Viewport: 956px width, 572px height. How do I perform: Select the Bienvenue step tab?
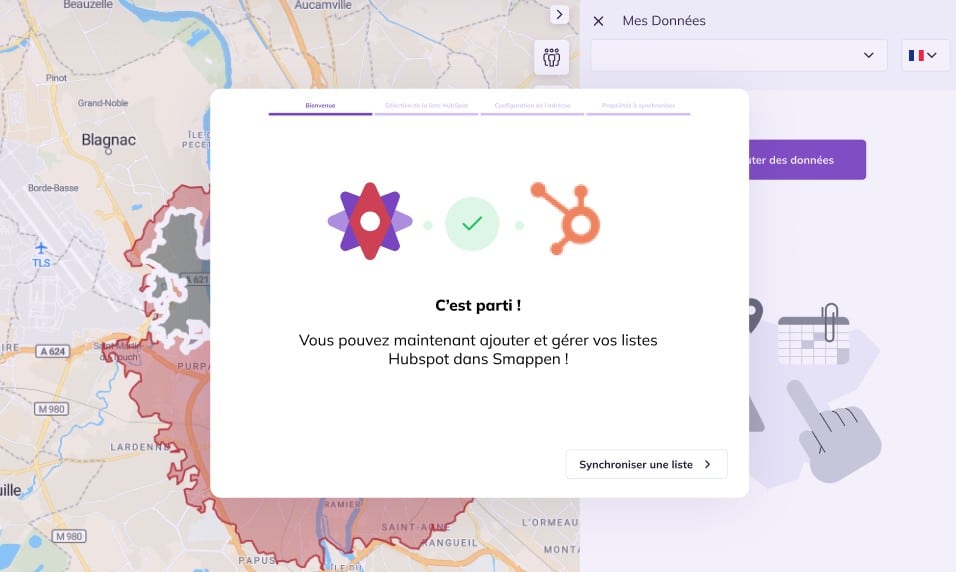(x=320, y=105)
